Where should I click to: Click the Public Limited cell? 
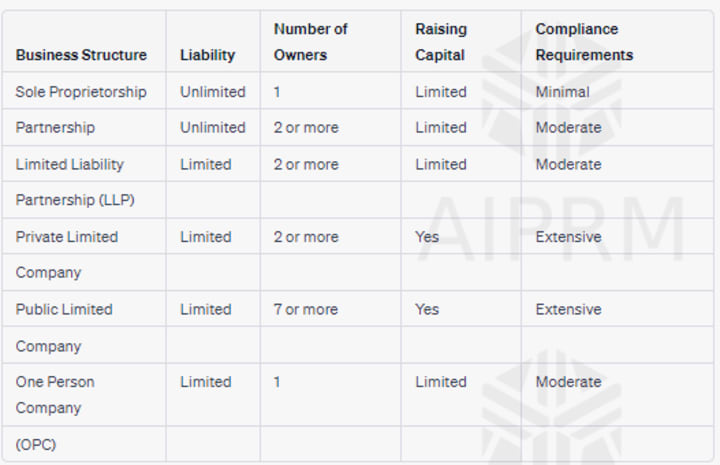[x=64, y=309]
